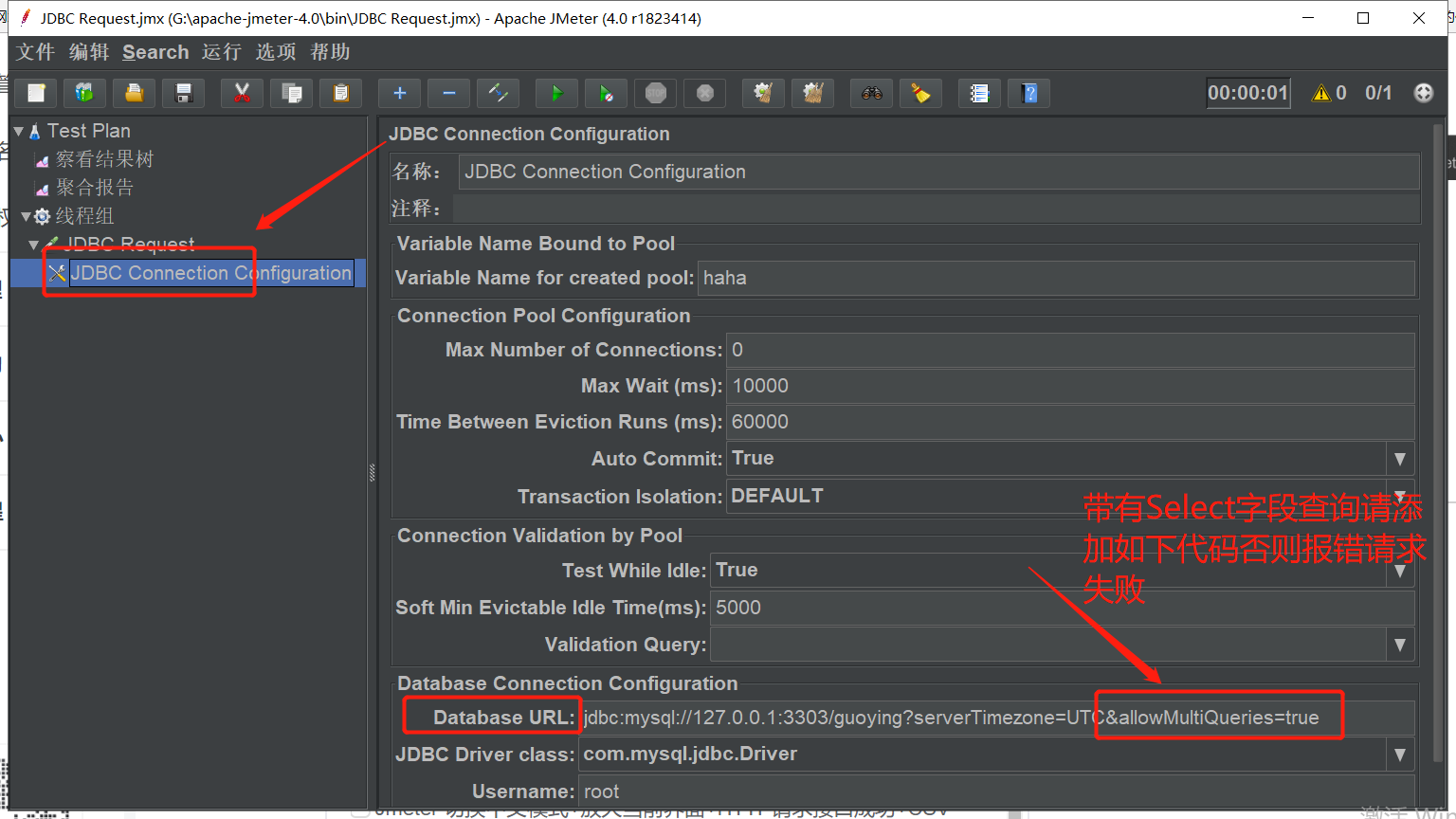Start the test with the green play icon
Screen dimensions: 1456x819
pos(556,93)
